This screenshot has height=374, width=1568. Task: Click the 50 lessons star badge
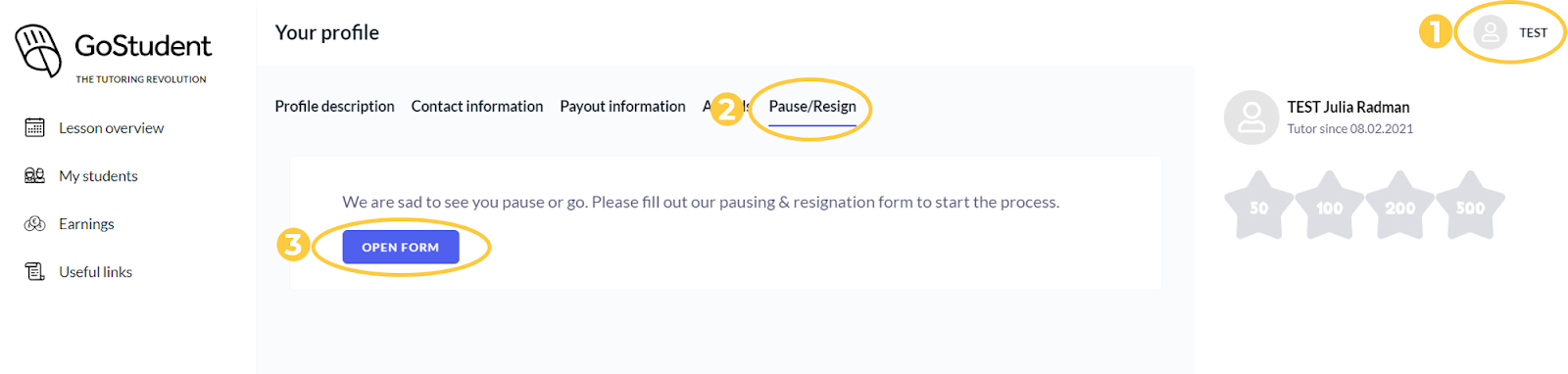pos(1259,205)
